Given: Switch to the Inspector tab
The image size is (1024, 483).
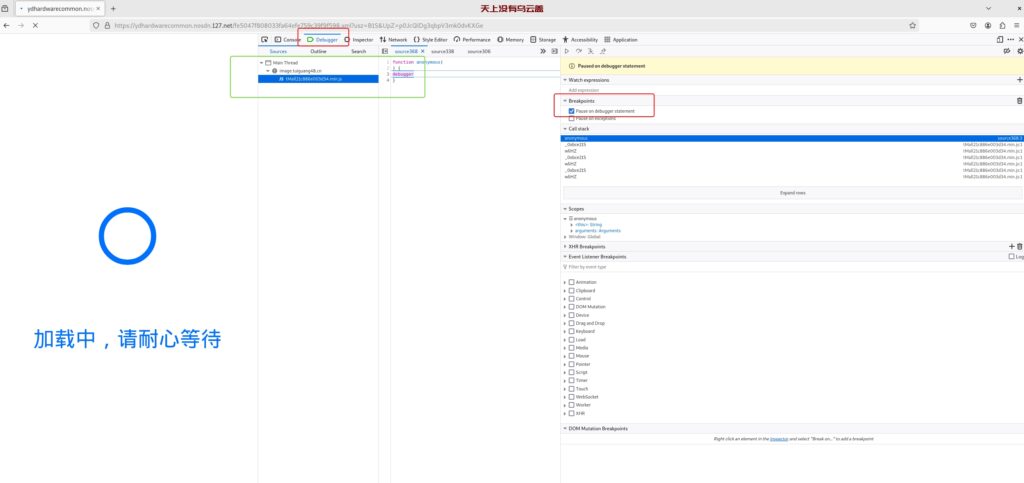Looking at the screenshot, I should pyautogui.click(x=359, y=40).
